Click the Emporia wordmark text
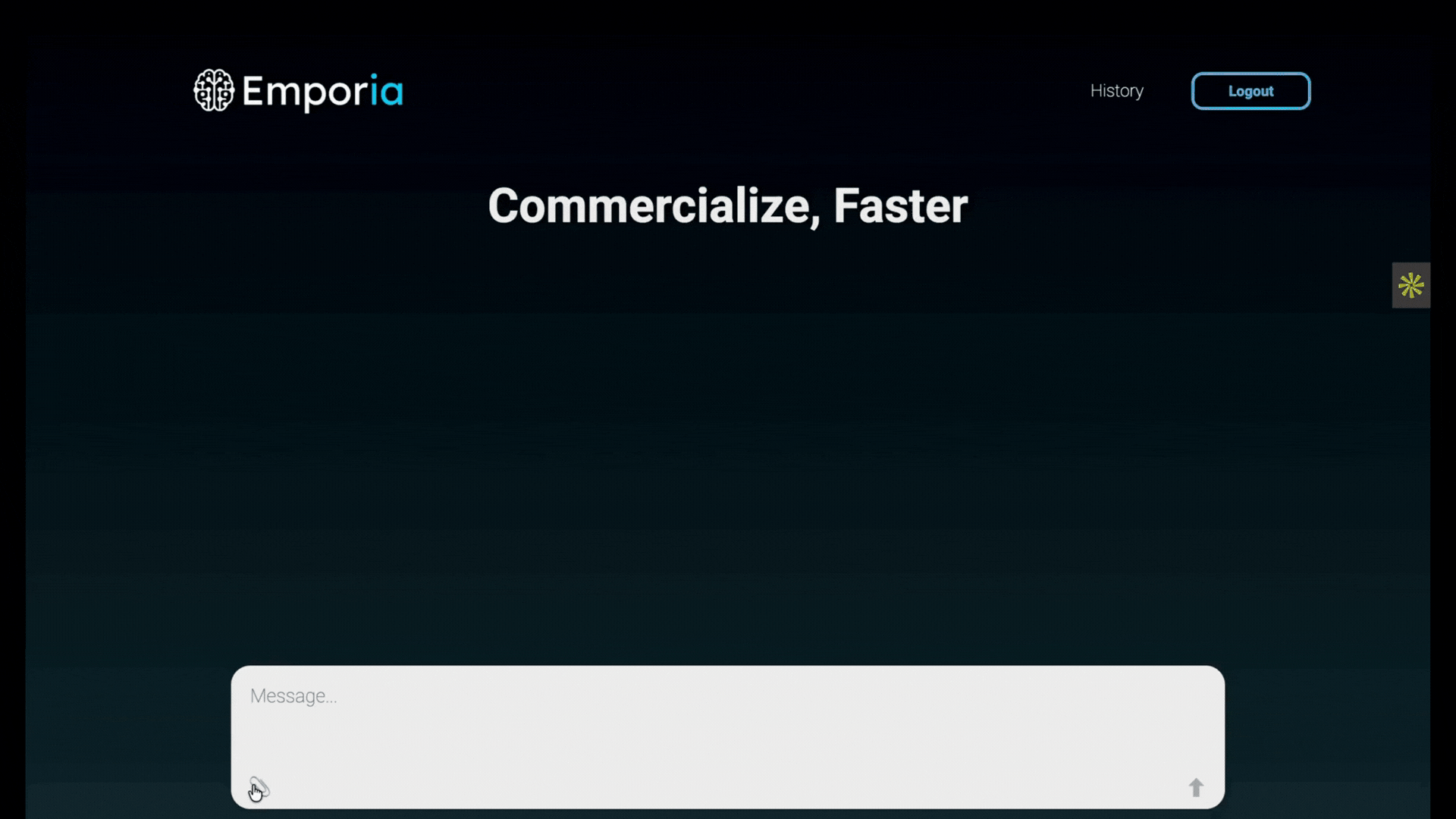This screenshot has width=1456, height=819. [x=322, y=92]
